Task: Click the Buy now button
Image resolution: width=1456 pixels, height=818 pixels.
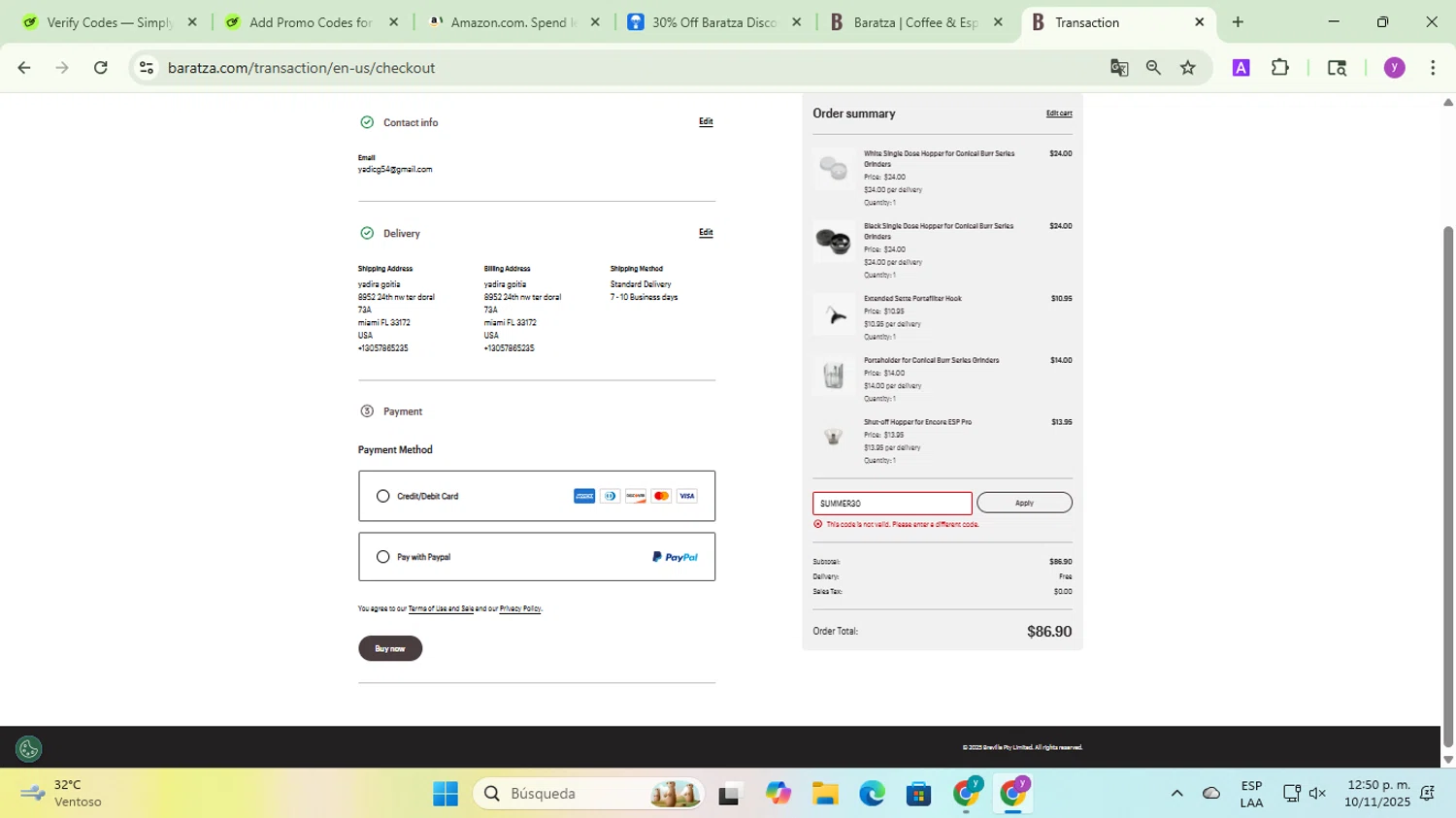Action: (390, 648)
